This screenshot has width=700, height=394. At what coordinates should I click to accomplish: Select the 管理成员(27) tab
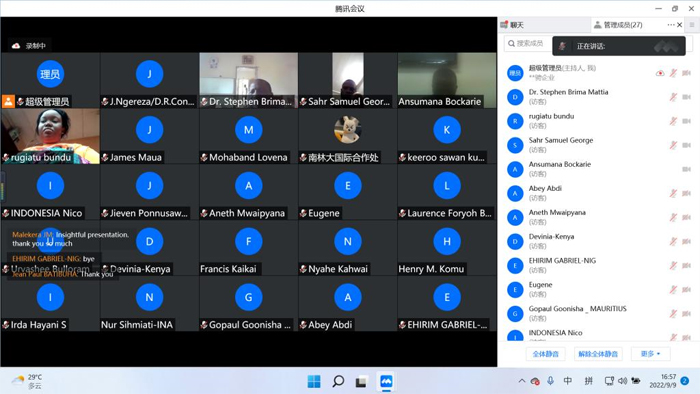click(618, 25)
